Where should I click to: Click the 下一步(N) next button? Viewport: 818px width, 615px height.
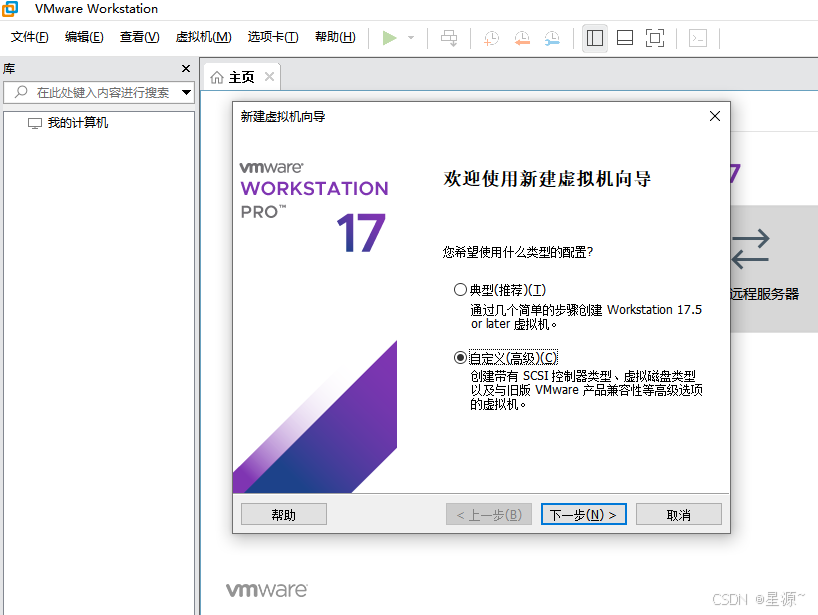pos(583,514)
